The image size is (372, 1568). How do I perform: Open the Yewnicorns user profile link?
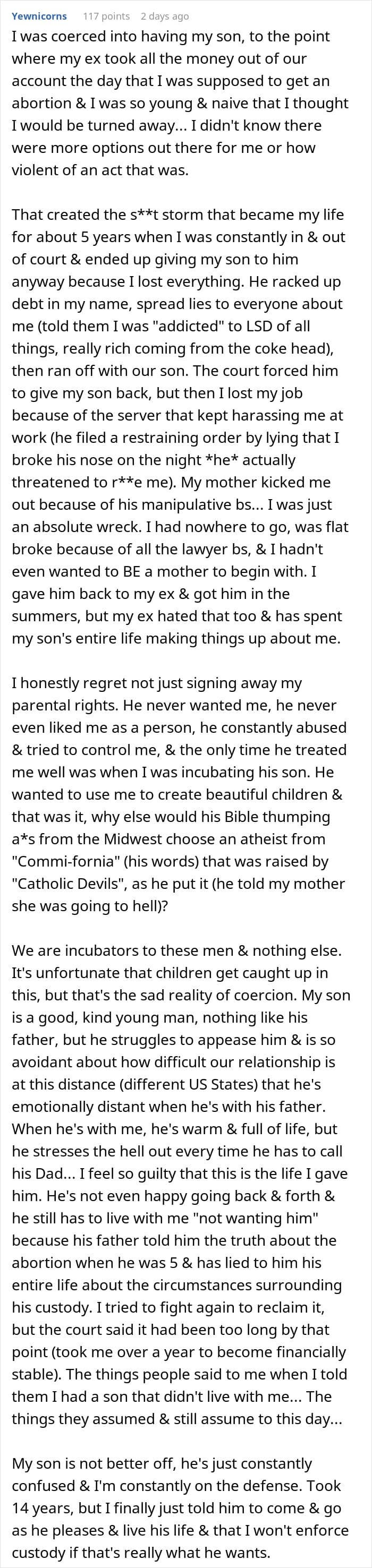pyautogui.click(x=39, y=16)
